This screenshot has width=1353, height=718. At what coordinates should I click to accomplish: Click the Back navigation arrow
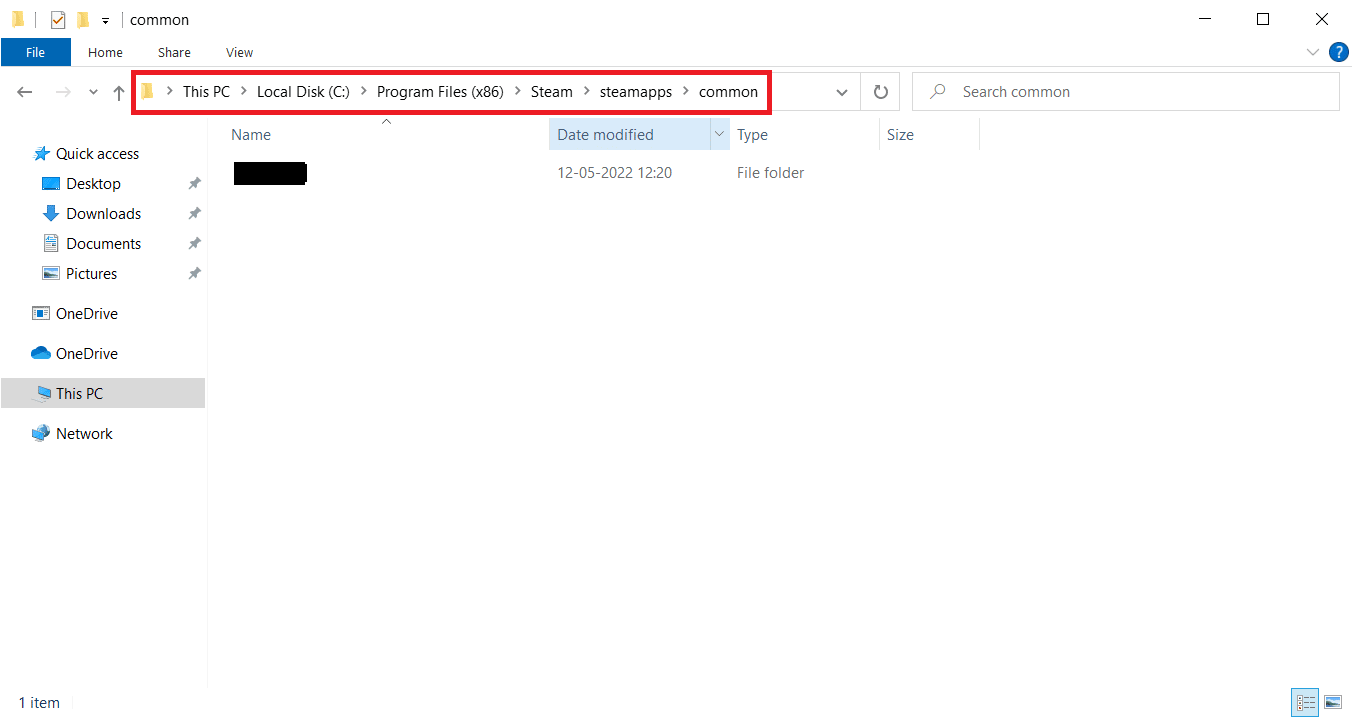(25, 92)
